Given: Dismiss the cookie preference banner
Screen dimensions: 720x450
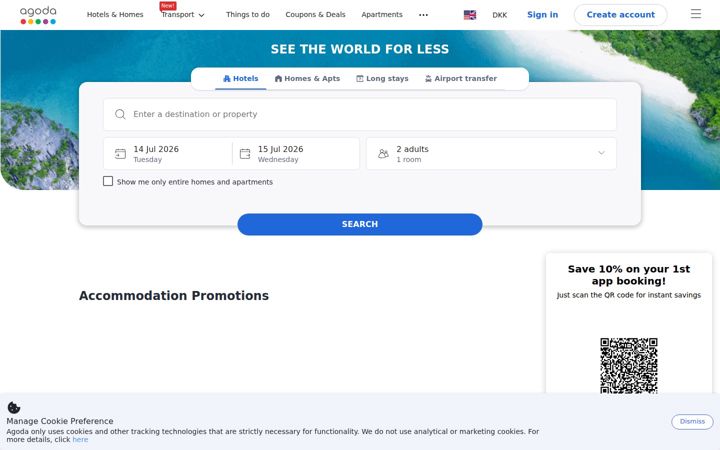Looking at the screenshot, I should 692,422.
